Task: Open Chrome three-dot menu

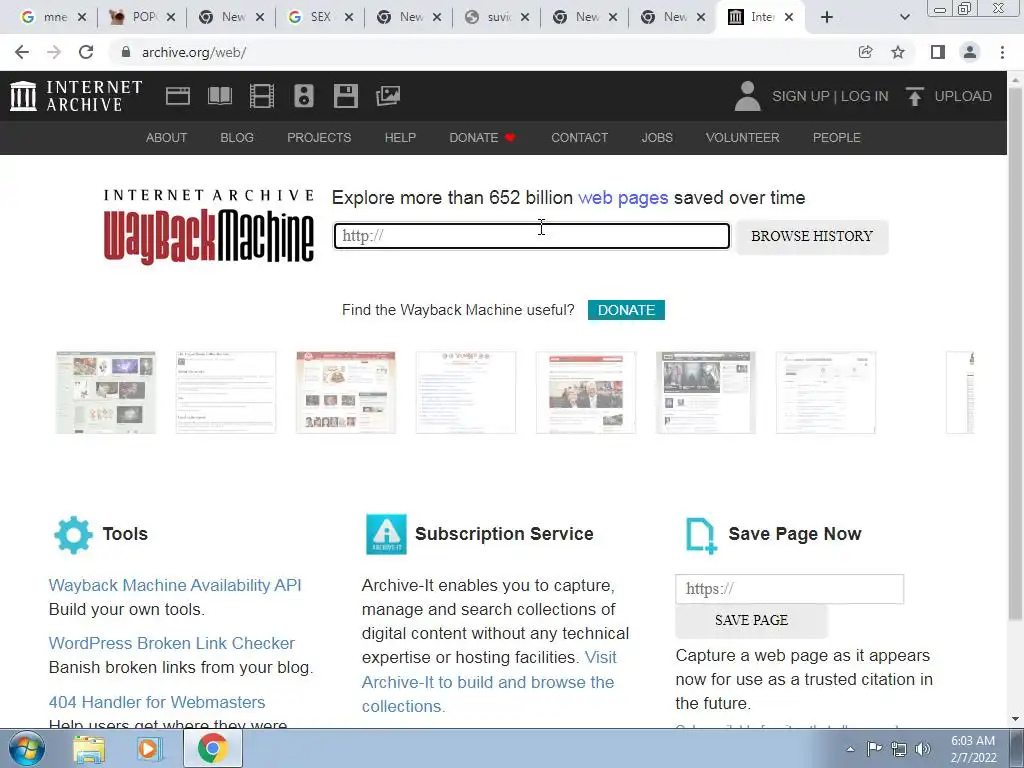Action: tap(1002, 52)
